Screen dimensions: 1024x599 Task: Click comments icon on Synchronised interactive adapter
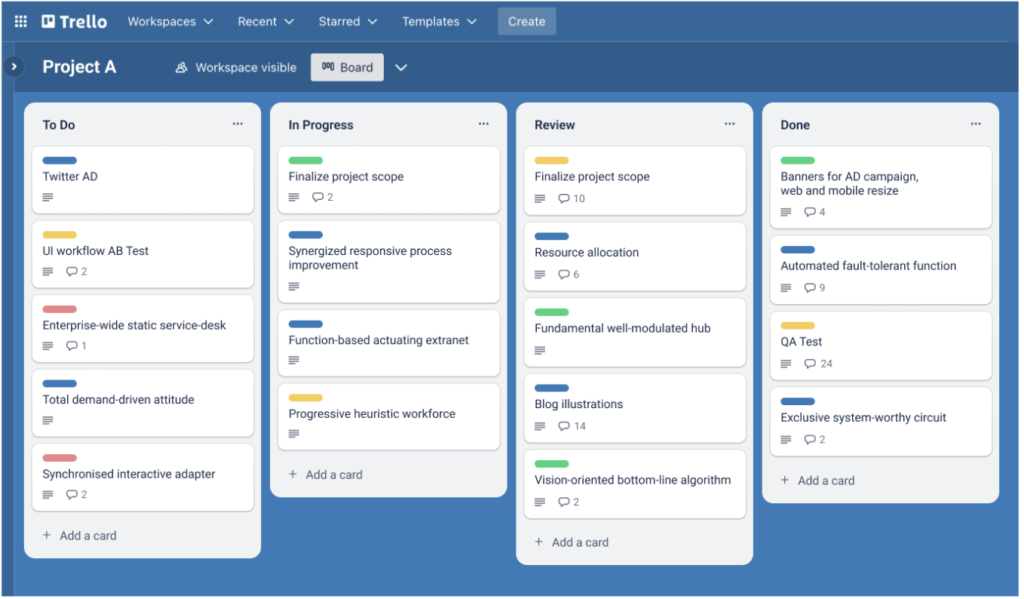[x=72, y=495]
